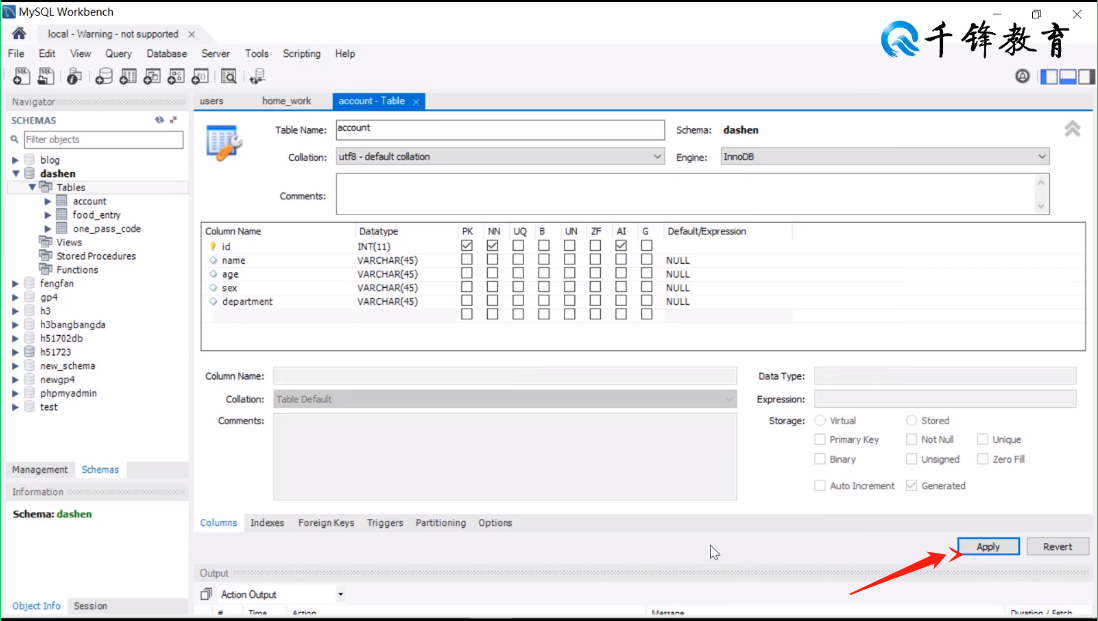Click the copy icon beside Action Output
This screenshot has height=621, width=1098.
click(x=206, y=594)
